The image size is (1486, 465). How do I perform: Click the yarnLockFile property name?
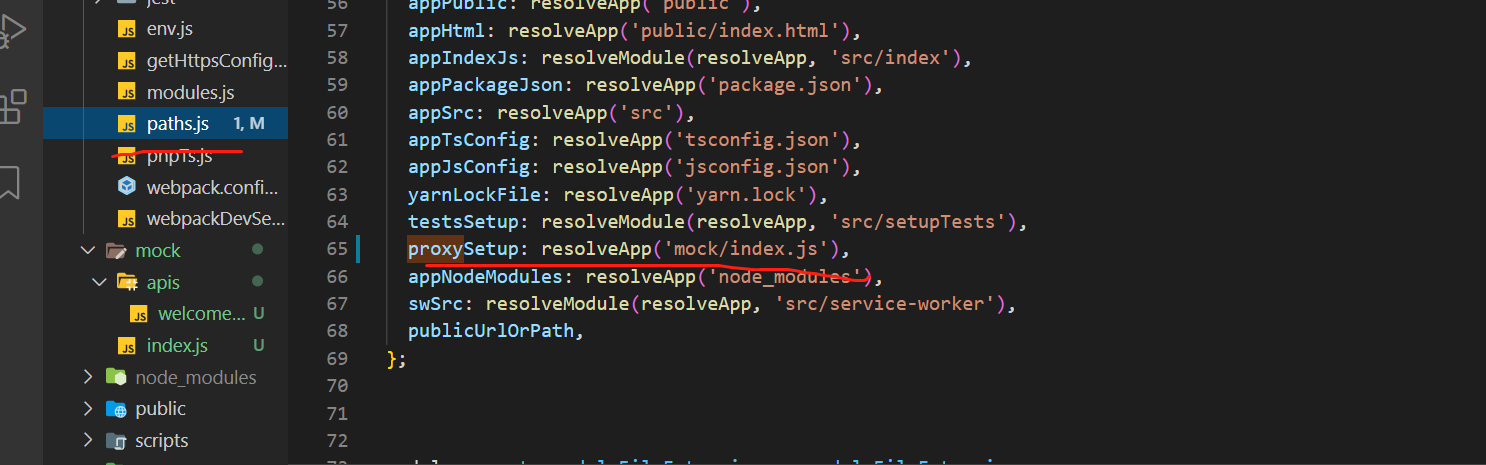pyautogui.click(x=474, y=194)
